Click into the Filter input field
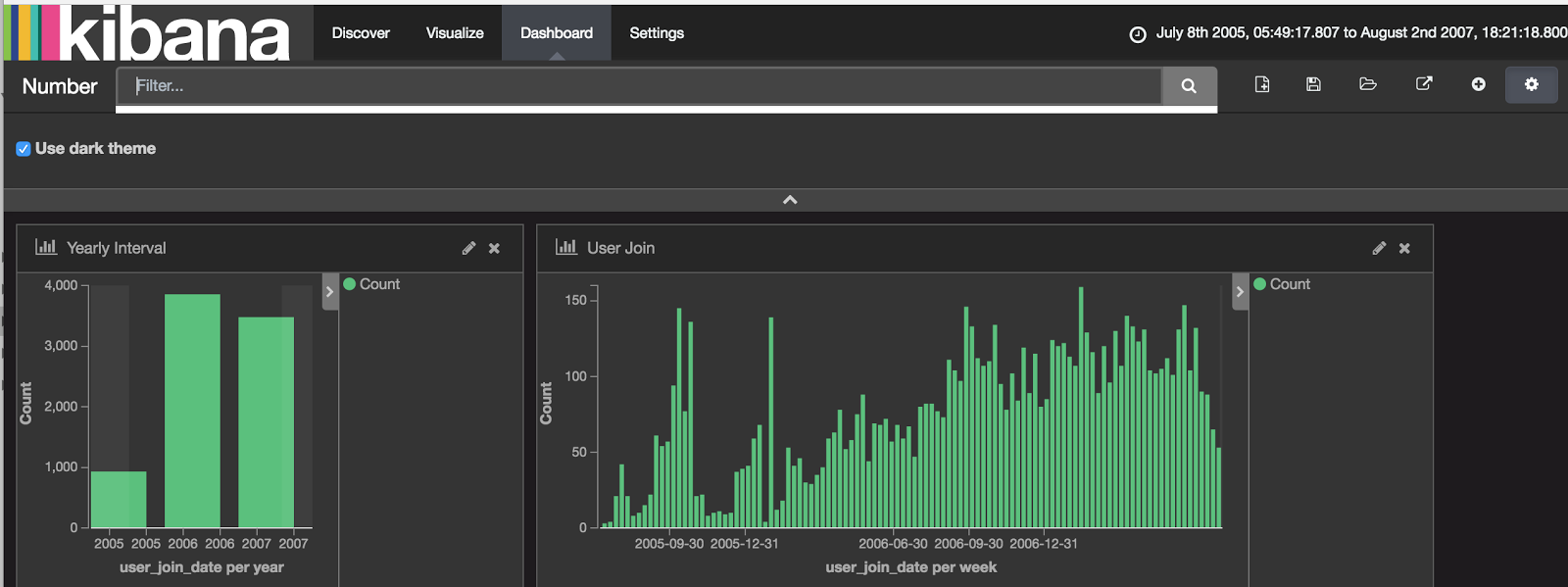 (637, 86)
